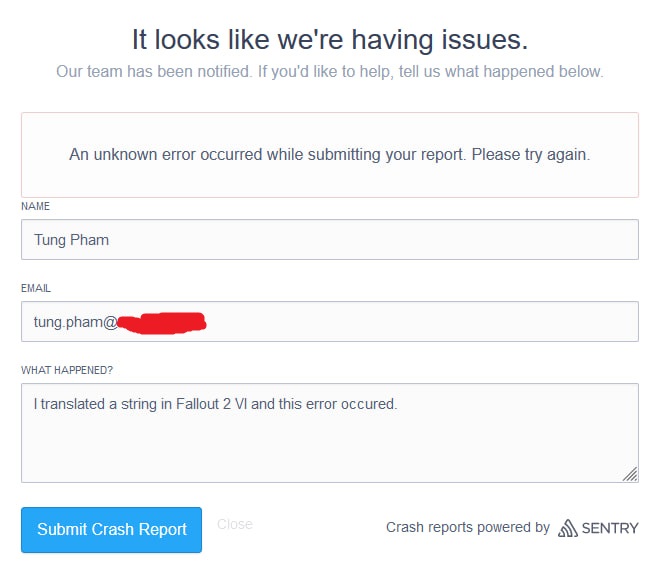The image size is (650, 570).
Task: Place cursor after 'Tung Pham' text
Action: (110, 240)
